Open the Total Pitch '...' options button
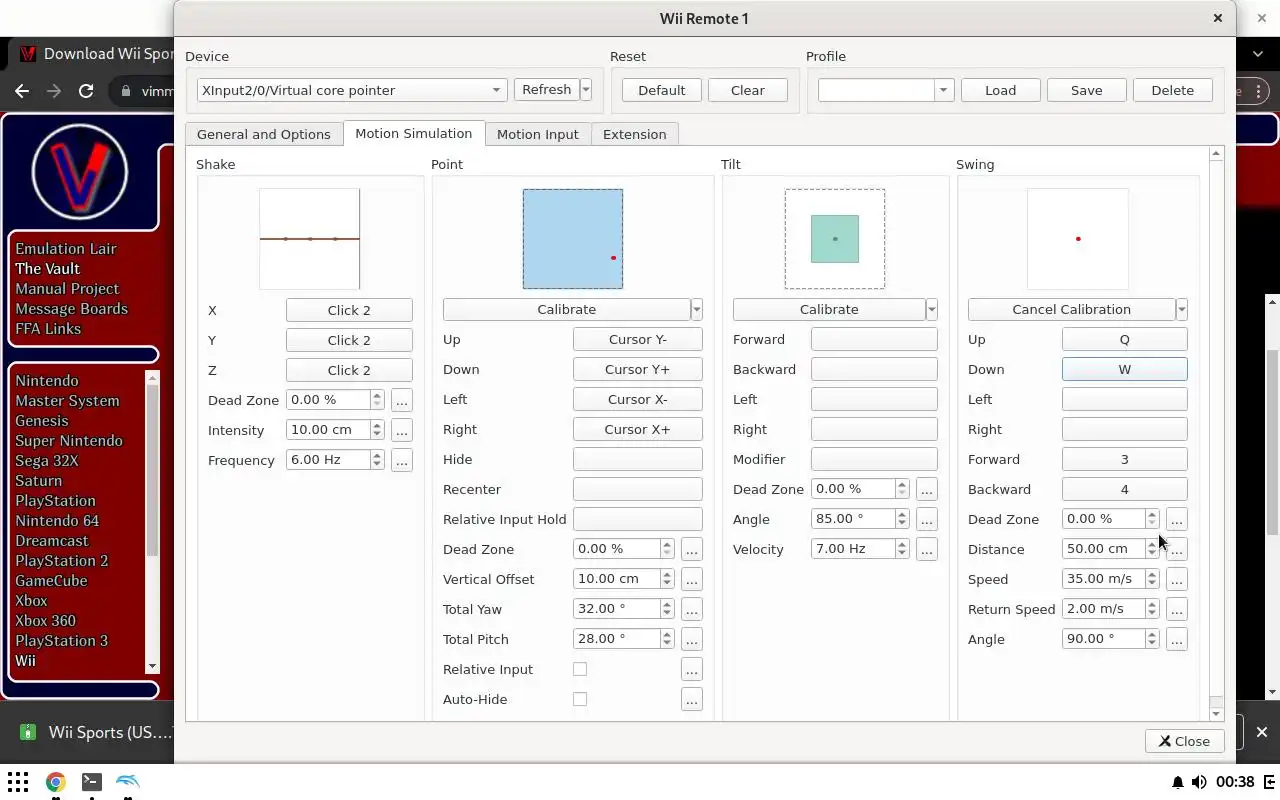 click(x=691, y=639)
